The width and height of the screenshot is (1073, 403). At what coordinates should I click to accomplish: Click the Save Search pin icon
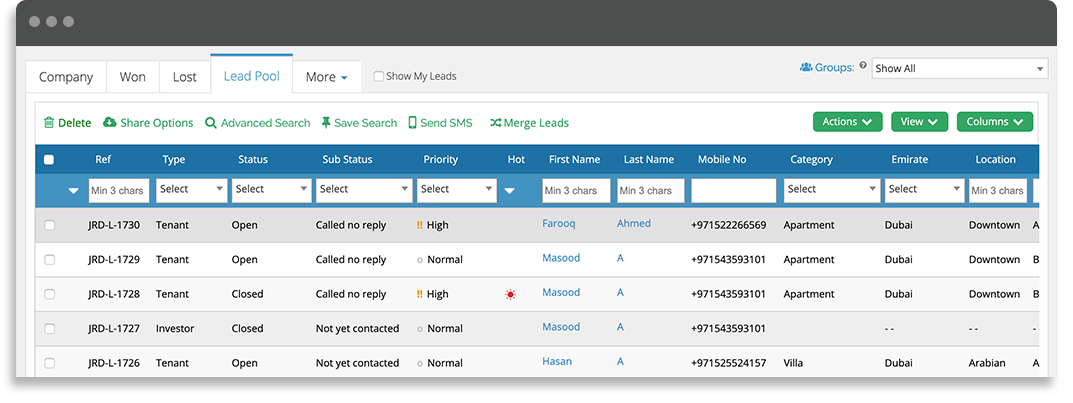pos(326,122)
